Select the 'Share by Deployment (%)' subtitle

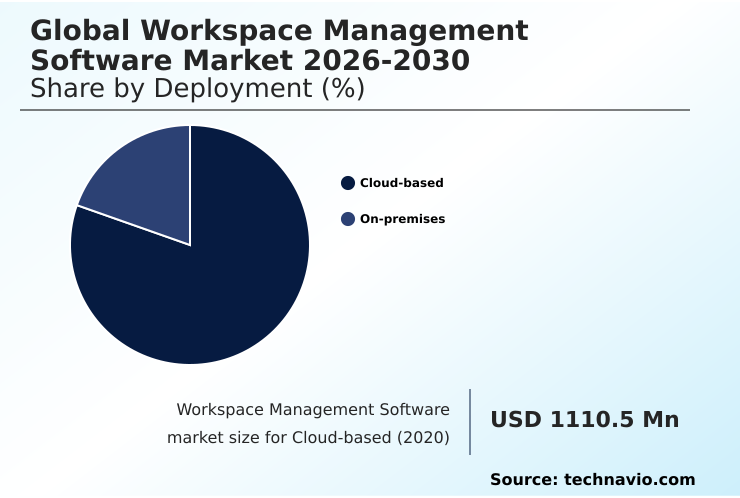197,89
